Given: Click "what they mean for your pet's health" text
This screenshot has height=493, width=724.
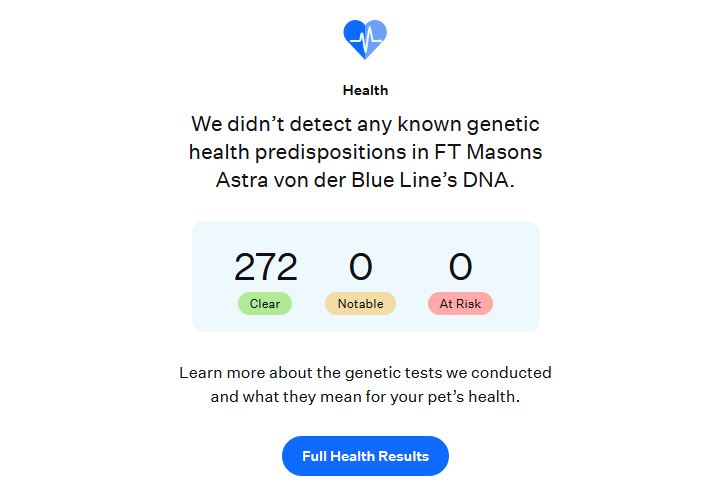Looking at the screenshot, I should pyautogui.click(x=379, y=397).
